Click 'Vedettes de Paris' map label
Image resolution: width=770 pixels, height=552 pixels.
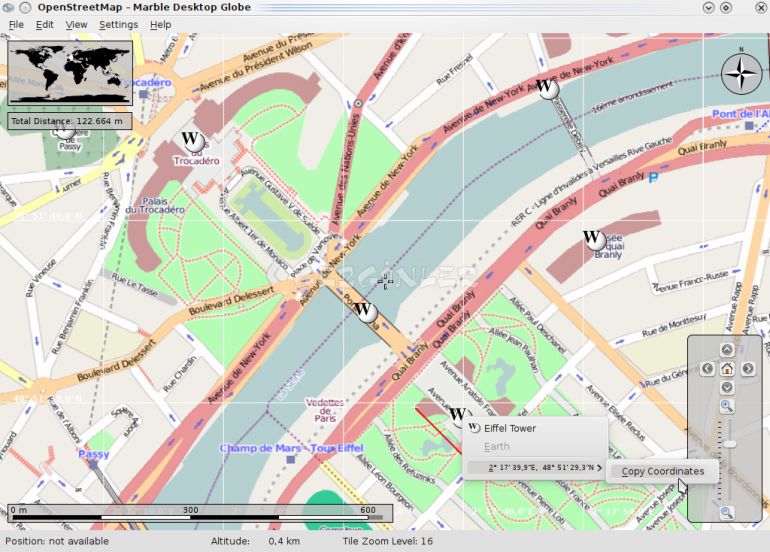coord(325,411)
